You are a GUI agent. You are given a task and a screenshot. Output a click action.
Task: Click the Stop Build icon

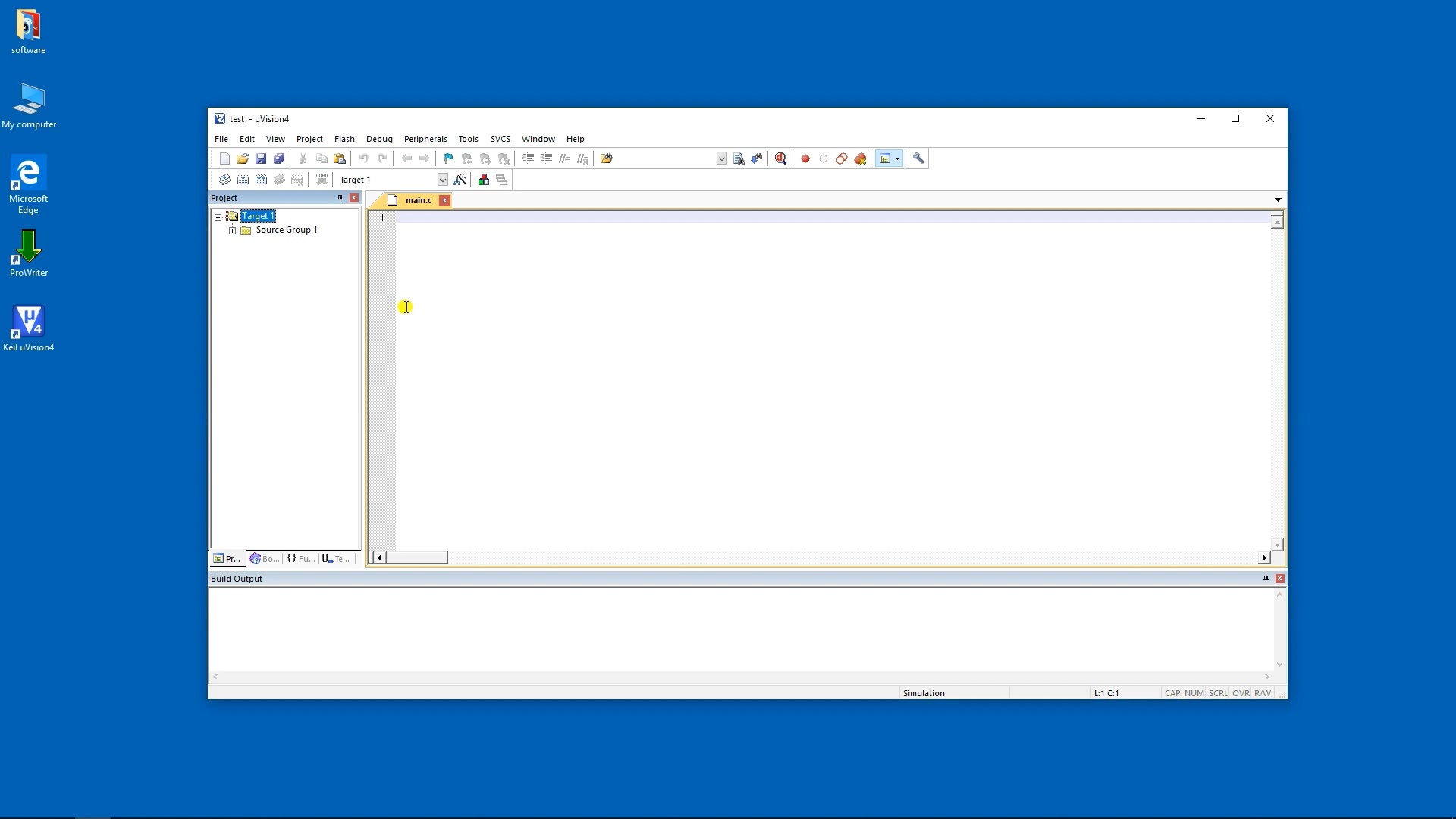coord(297,180)
